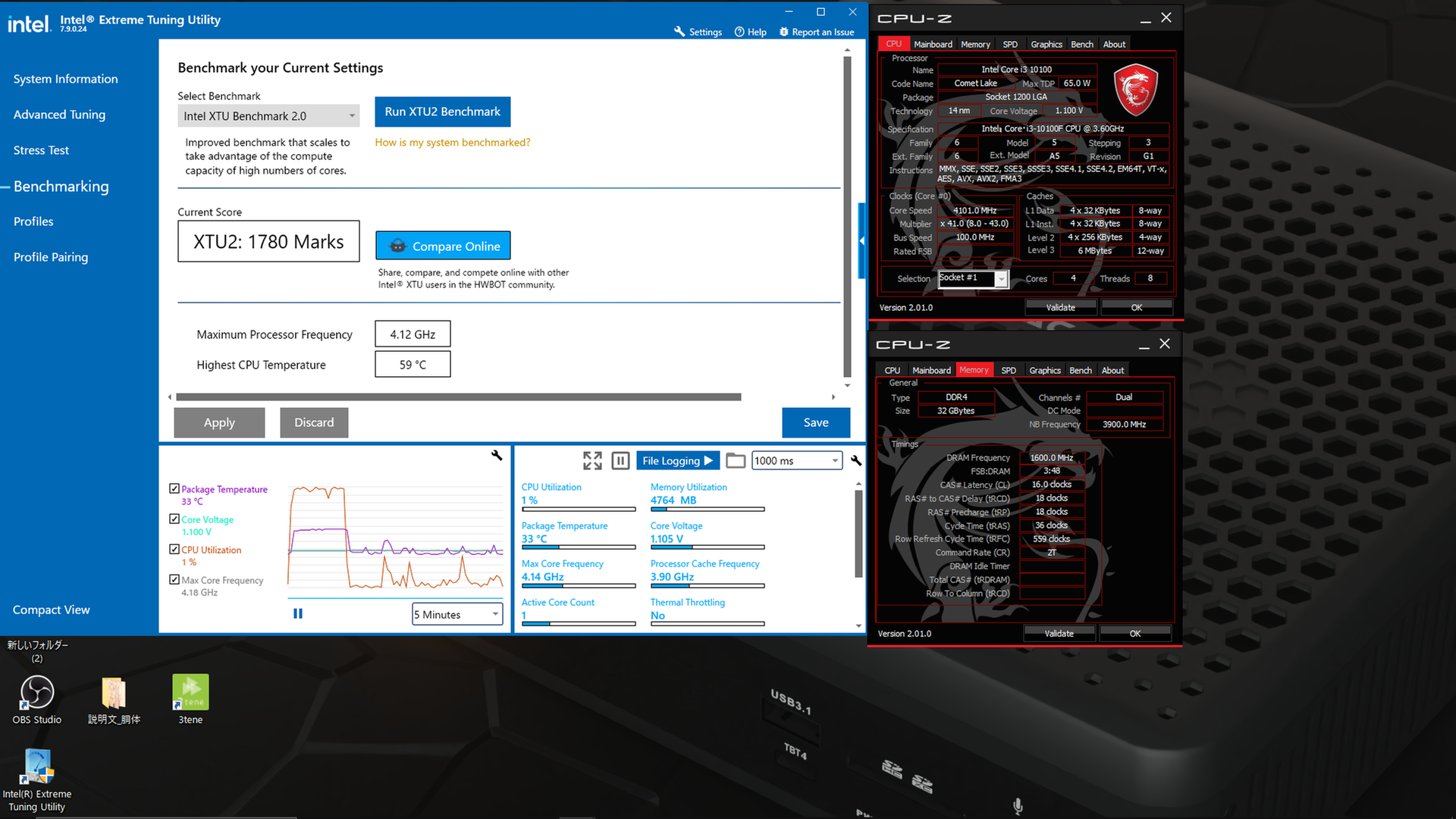Image resolution: width=1456 pixels, height=819 pixels.
Task: Start File Logging
Action: click(678, 460)
